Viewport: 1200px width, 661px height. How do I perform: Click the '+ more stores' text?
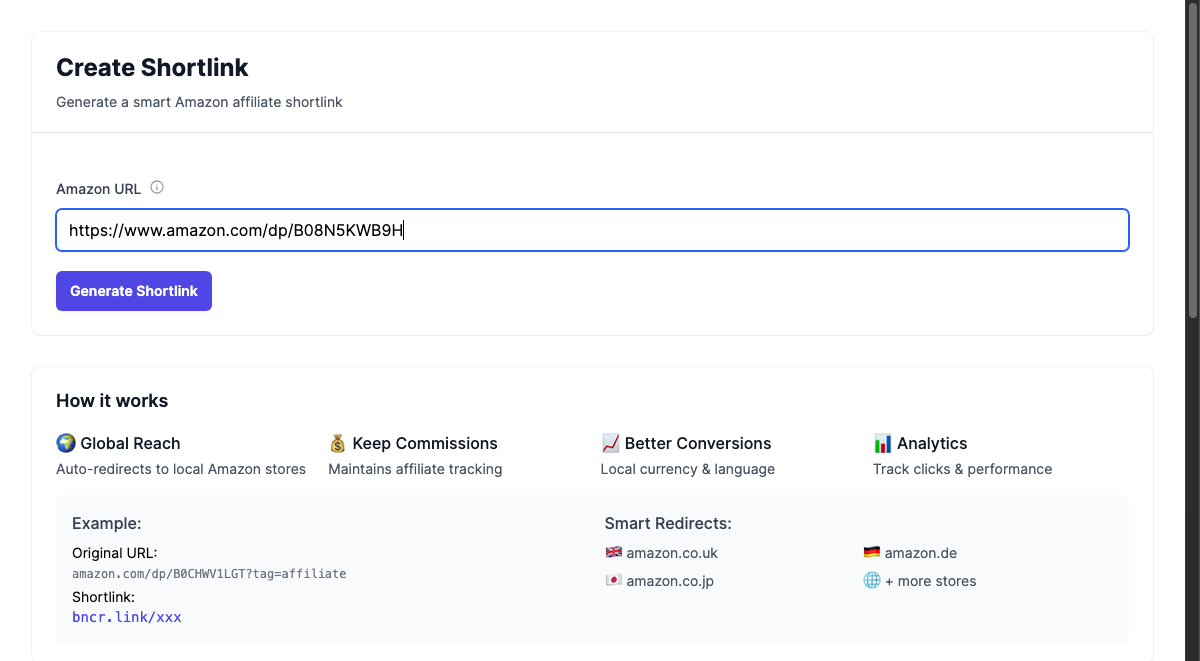pos(931,581)
